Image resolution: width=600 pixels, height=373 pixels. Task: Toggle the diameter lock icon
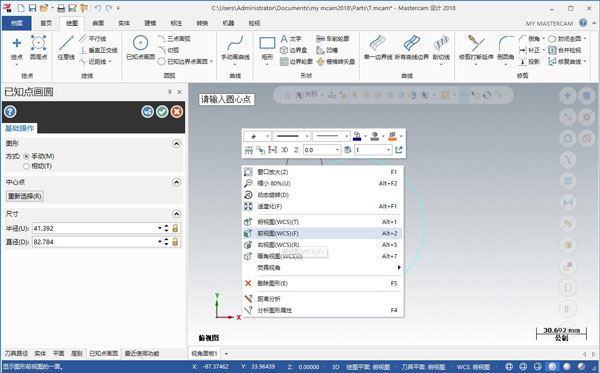pyautogui.click(x=175, y=242)
